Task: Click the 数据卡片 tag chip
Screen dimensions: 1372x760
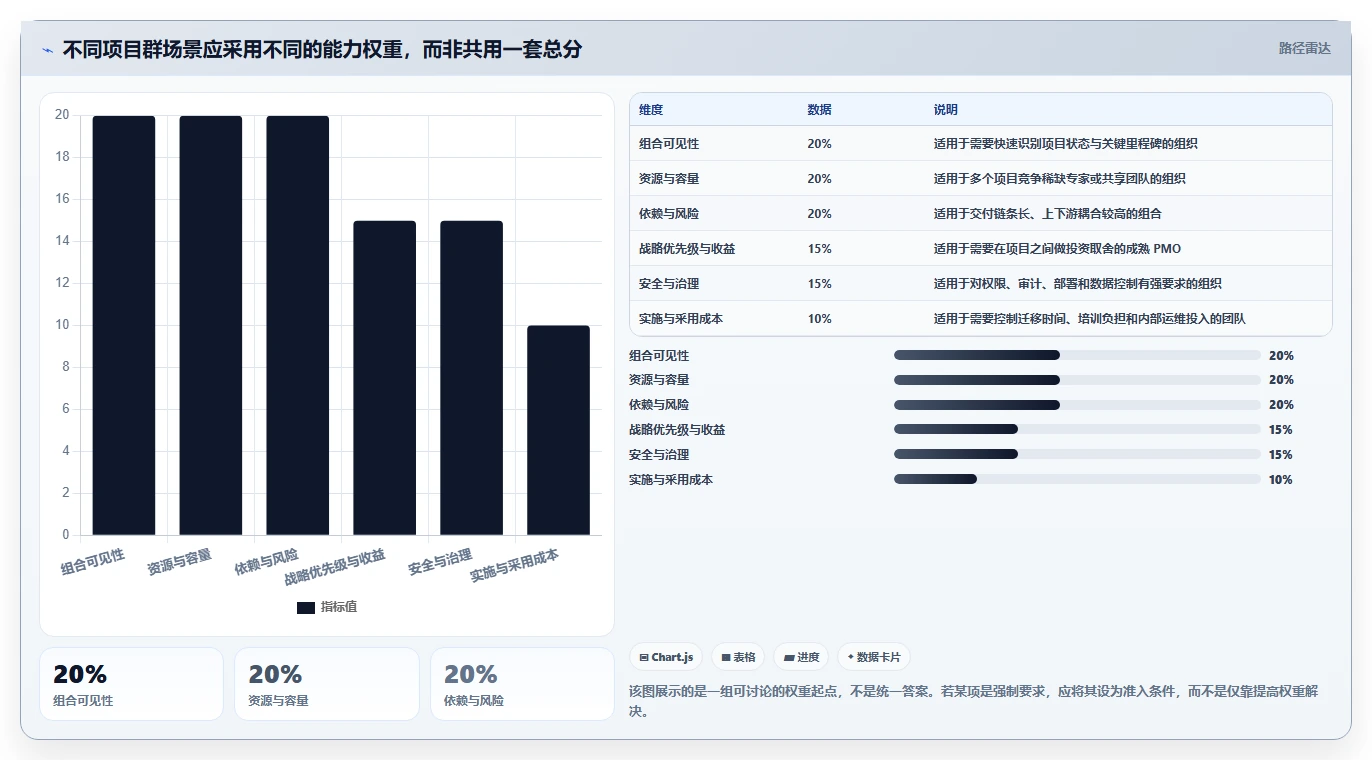Action: coord(874,657)
